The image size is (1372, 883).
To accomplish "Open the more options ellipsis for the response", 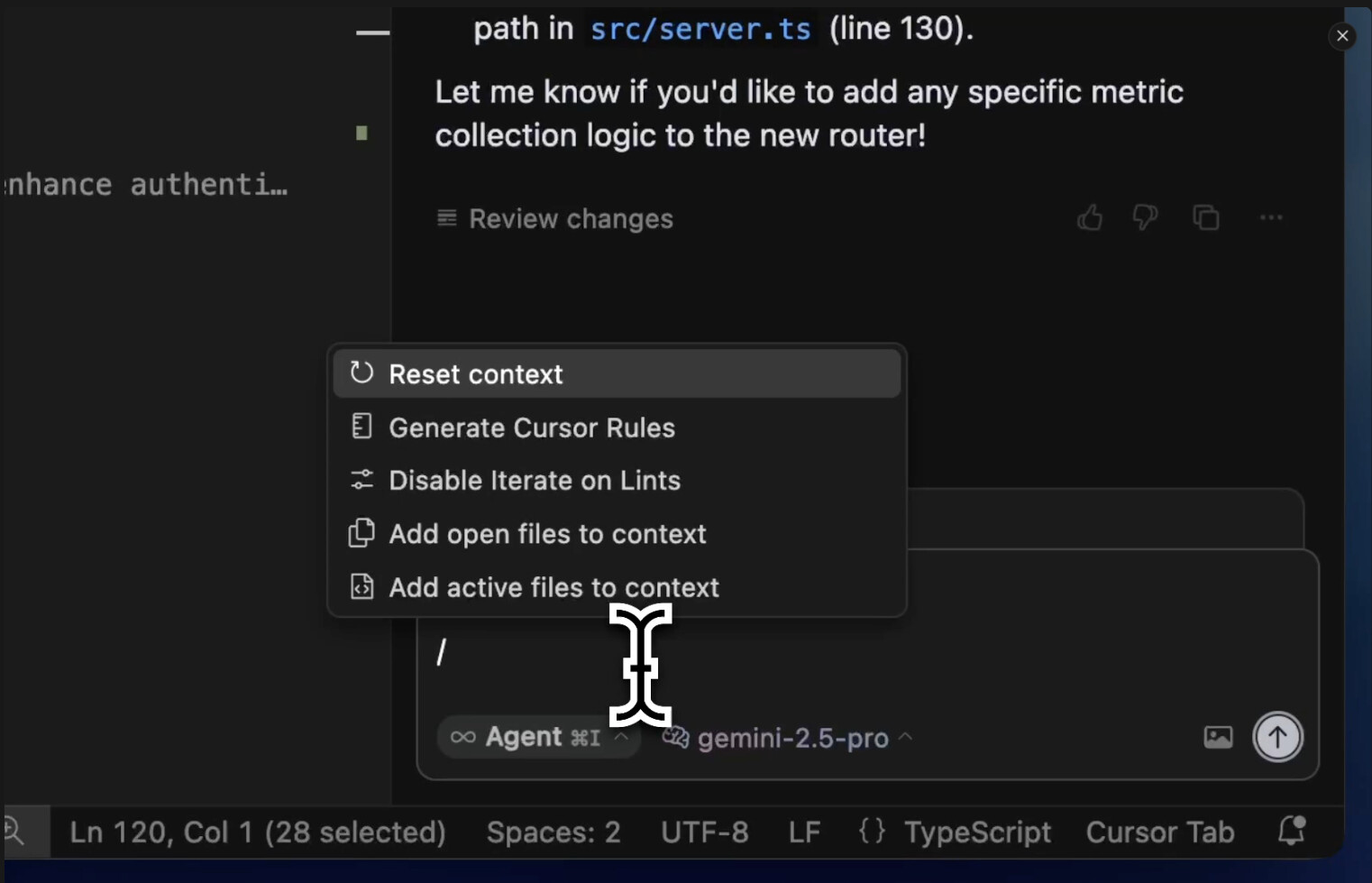I will [1271, 217].
